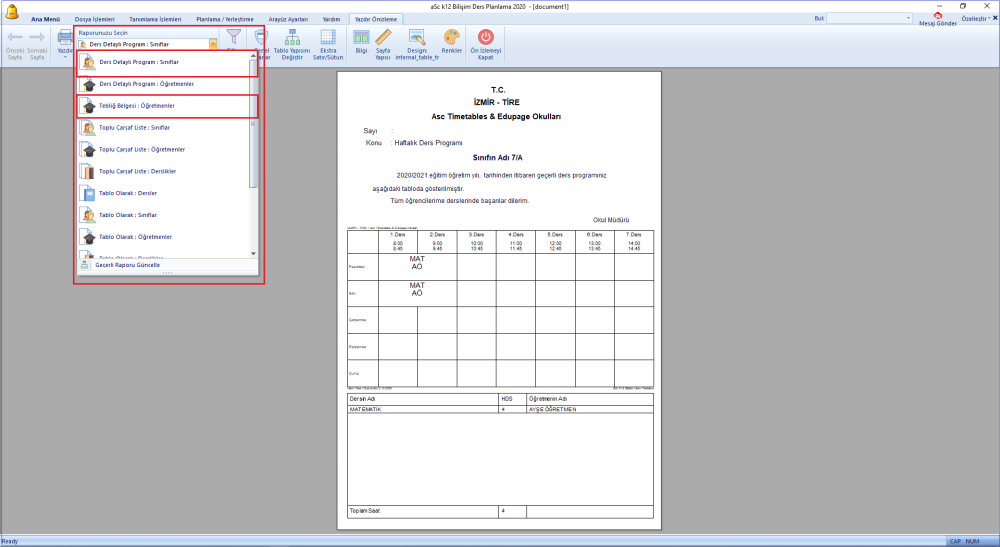Switch to Dosya İşlemleri tab

(x=94, y=19)
